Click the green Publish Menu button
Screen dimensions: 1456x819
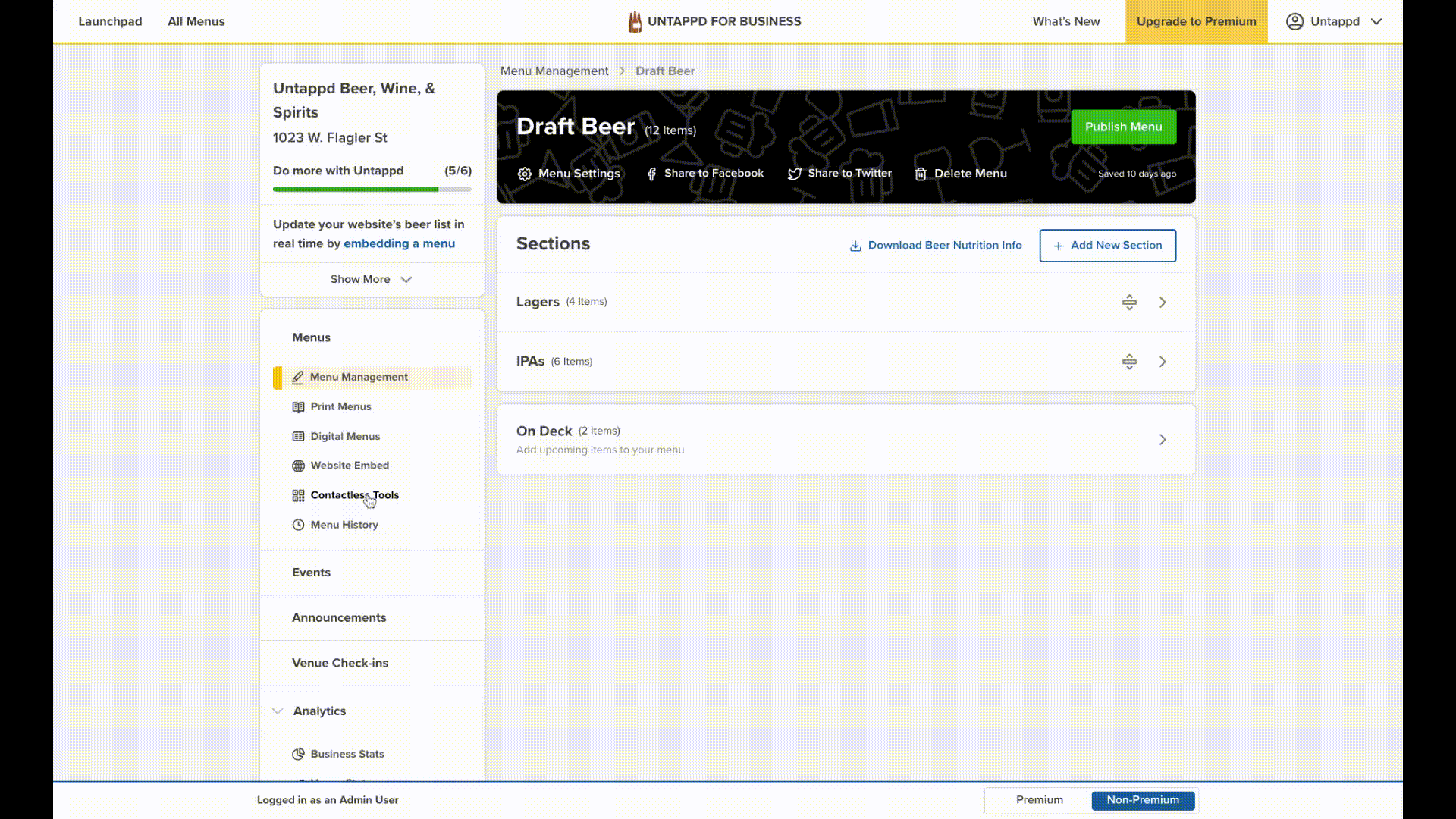coord(1123,127)
